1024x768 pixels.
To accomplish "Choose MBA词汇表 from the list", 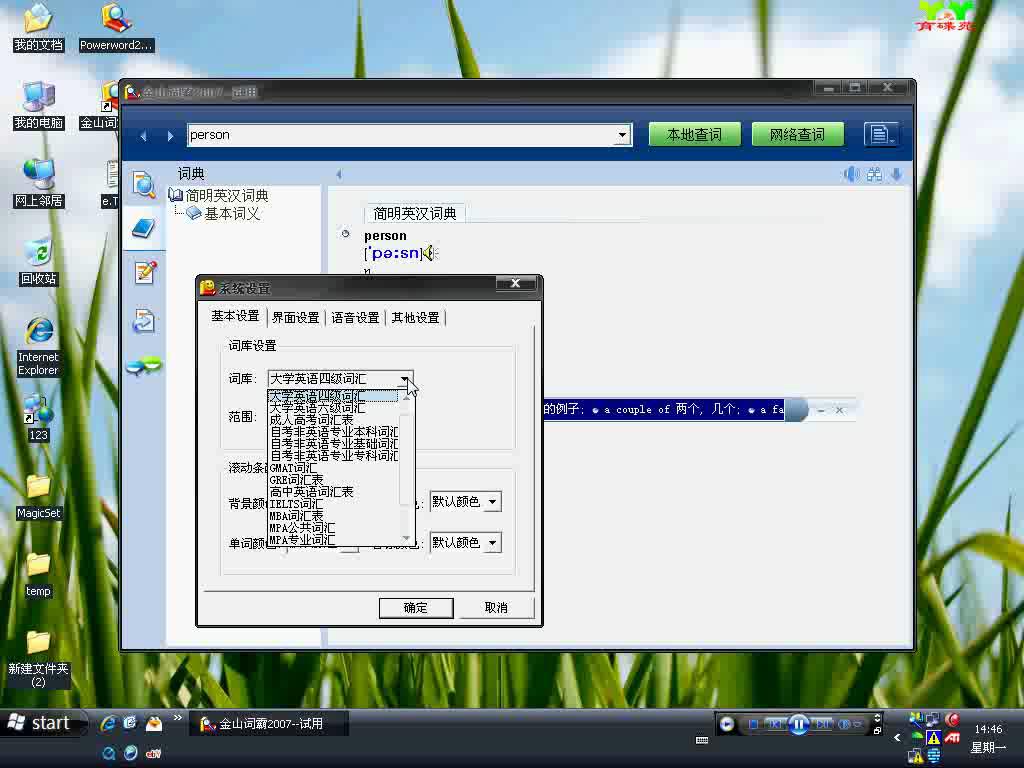I will click(333, 516).
